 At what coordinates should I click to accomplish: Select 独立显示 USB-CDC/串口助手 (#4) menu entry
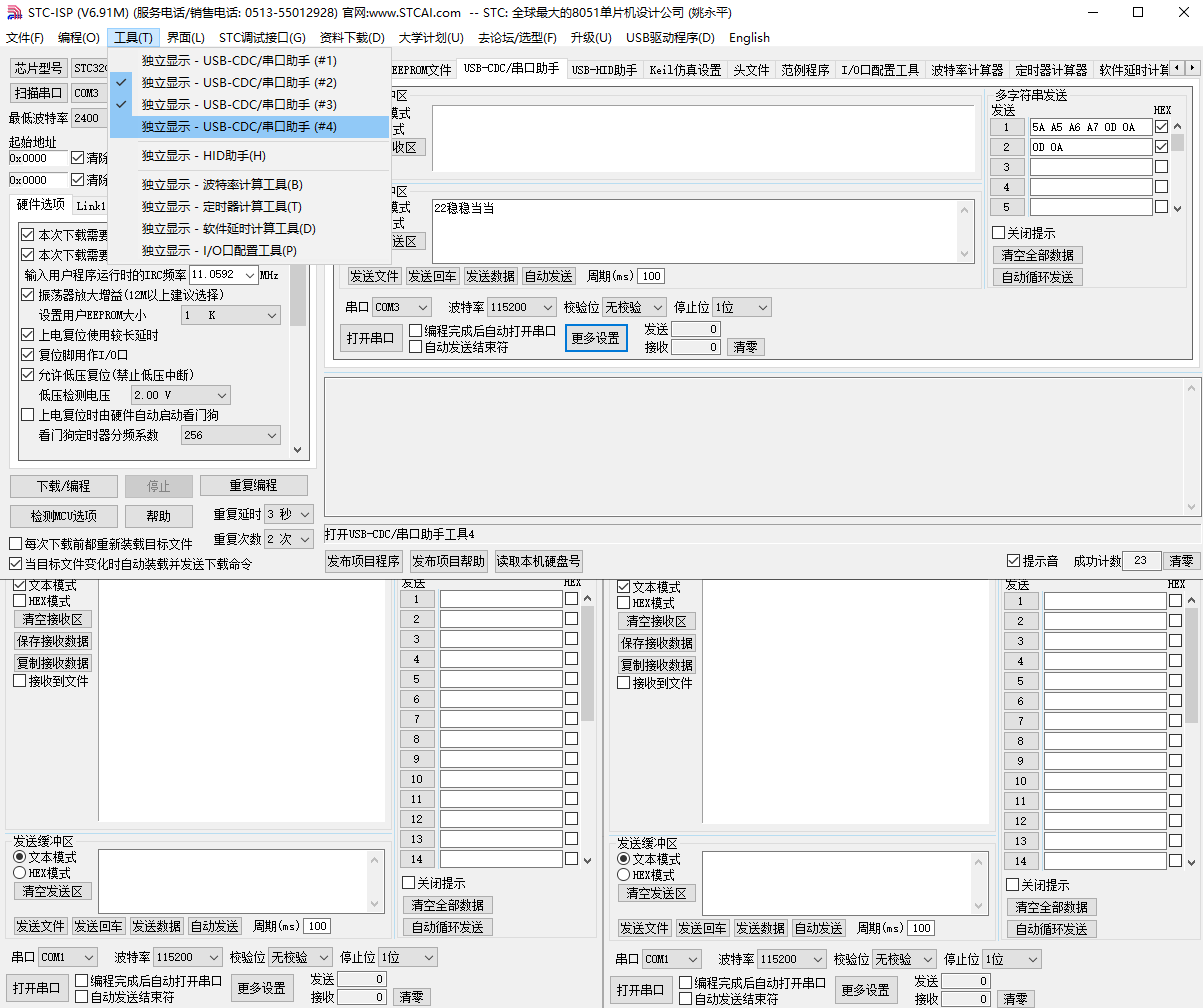(239, 127)
